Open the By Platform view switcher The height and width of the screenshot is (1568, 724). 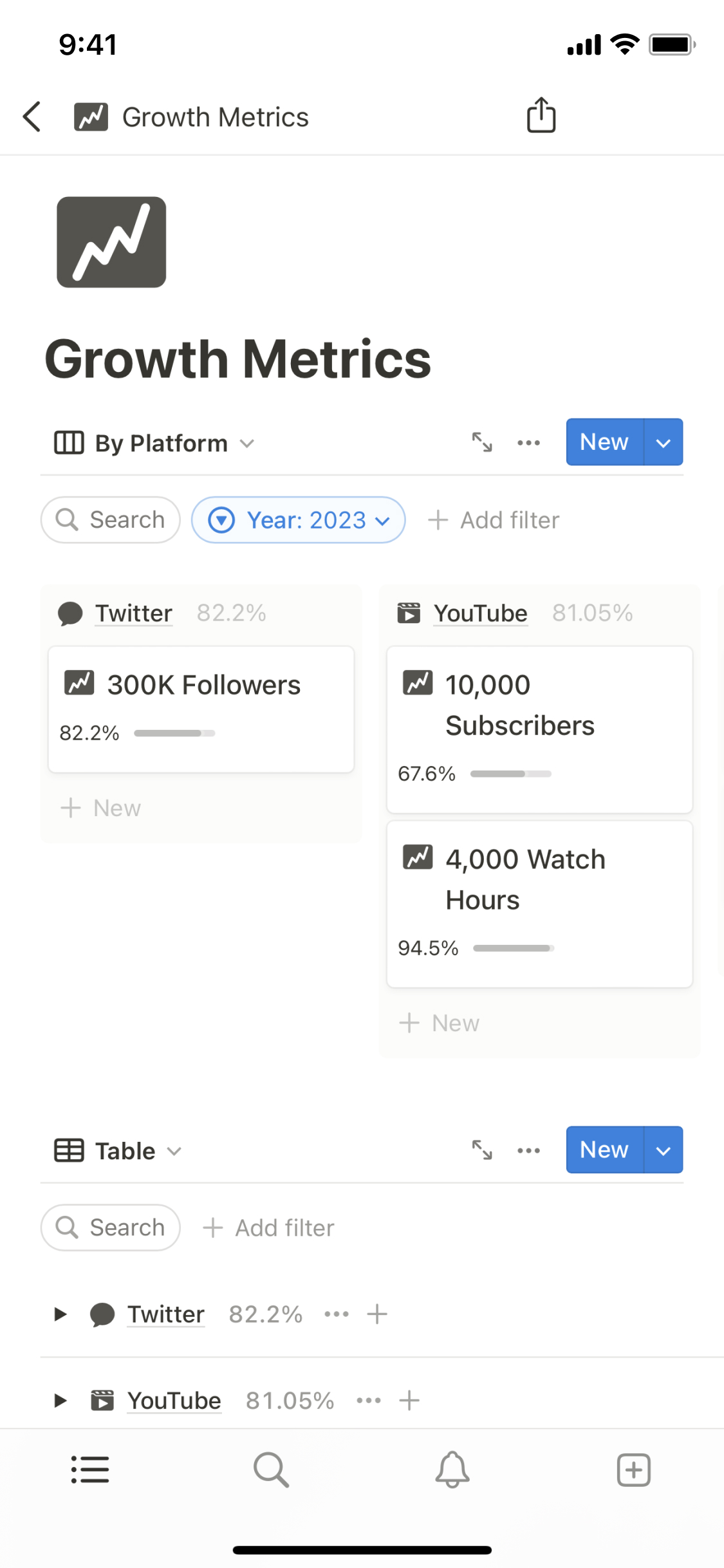(x=154, y=443)
